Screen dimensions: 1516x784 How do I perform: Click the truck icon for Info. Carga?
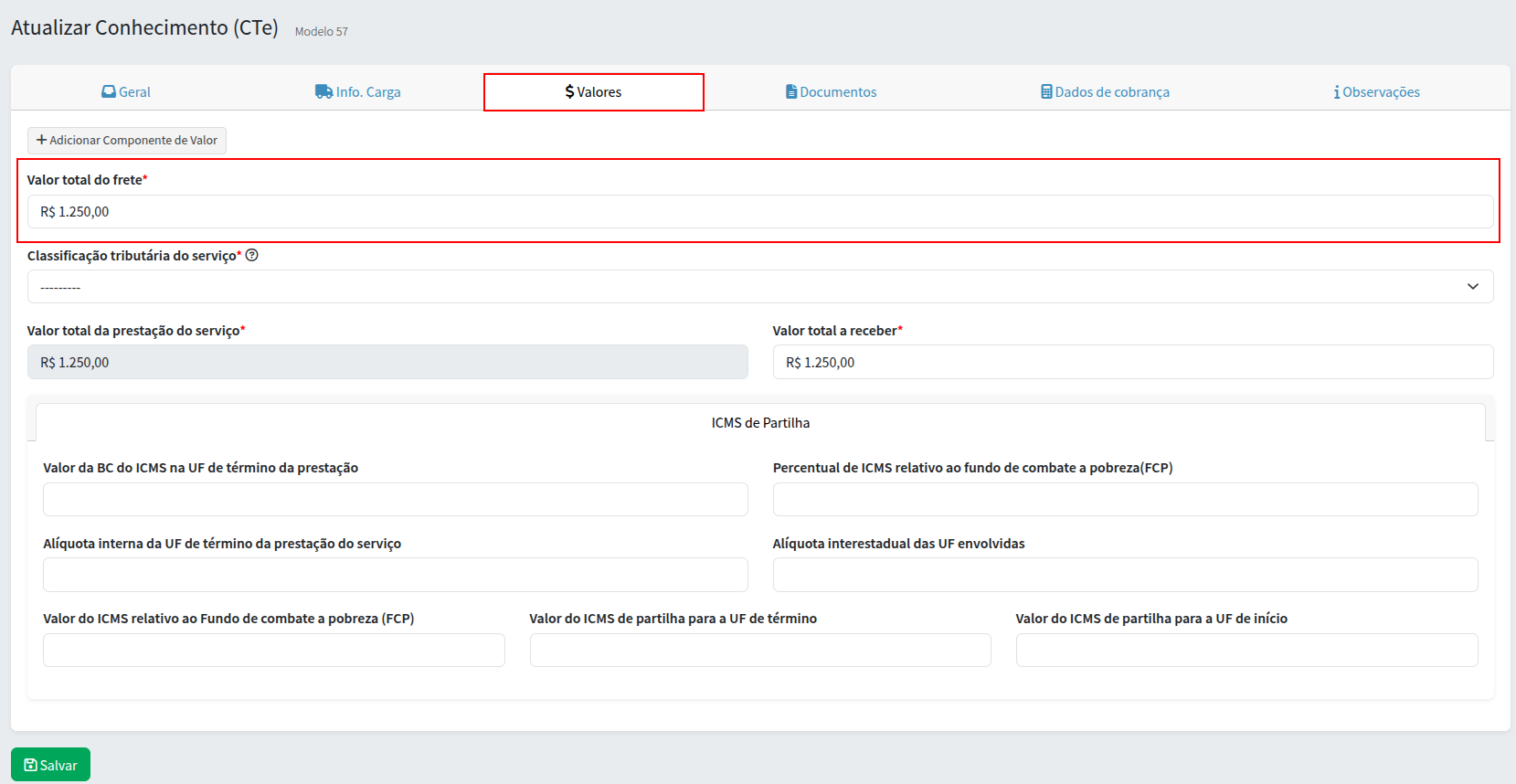click(x=323, y=91)
